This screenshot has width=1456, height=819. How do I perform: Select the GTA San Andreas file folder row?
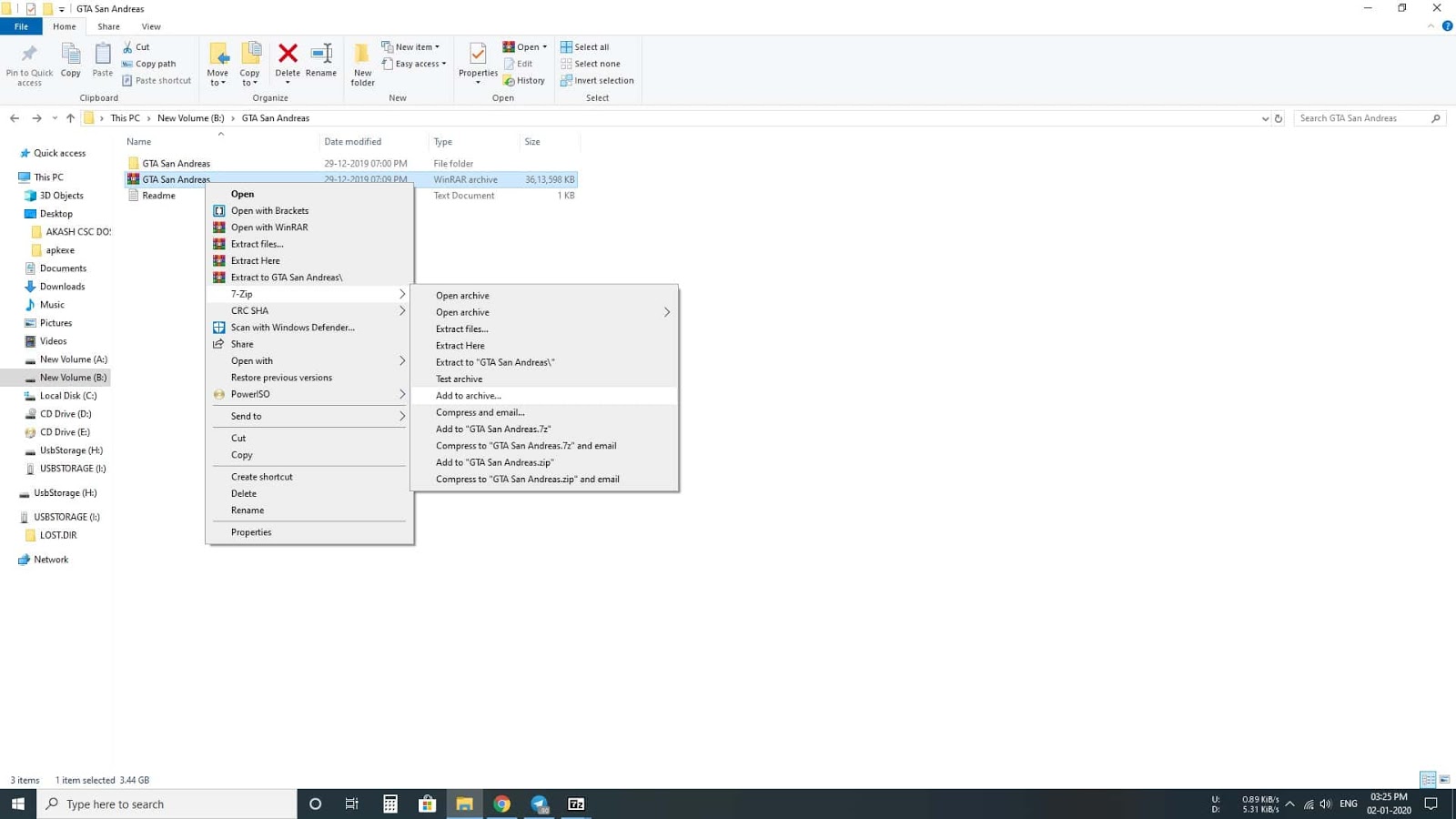point(350,164)
